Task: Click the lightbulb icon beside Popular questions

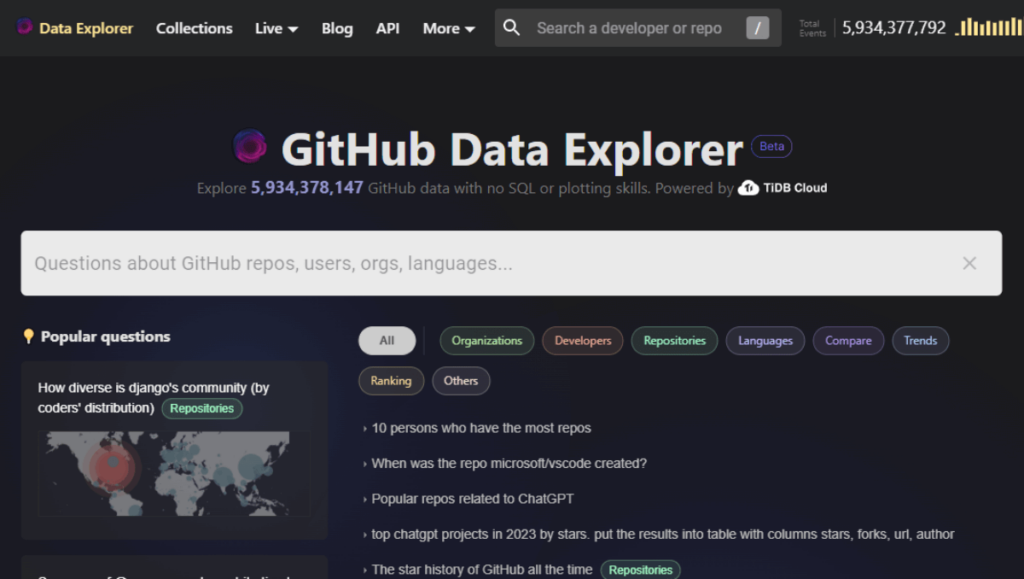Action: tap(28, 336)
